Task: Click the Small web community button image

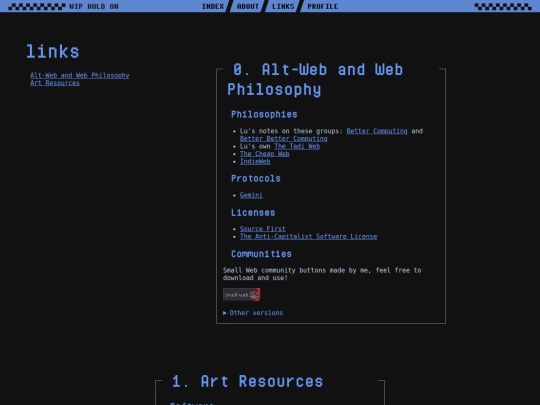Action: coord(241,294)
